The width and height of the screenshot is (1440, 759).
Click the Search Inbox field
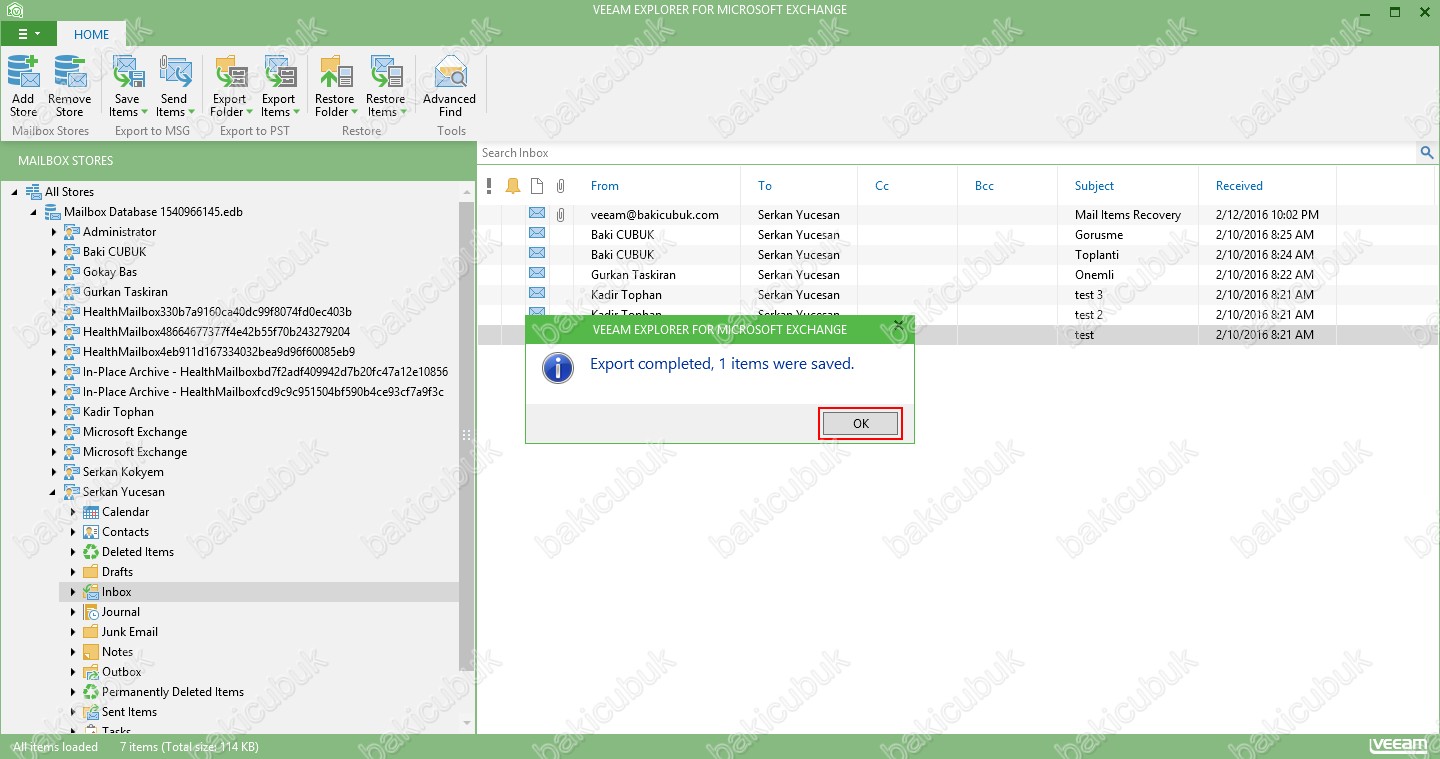pyautogui.click(x=947, y=153)
